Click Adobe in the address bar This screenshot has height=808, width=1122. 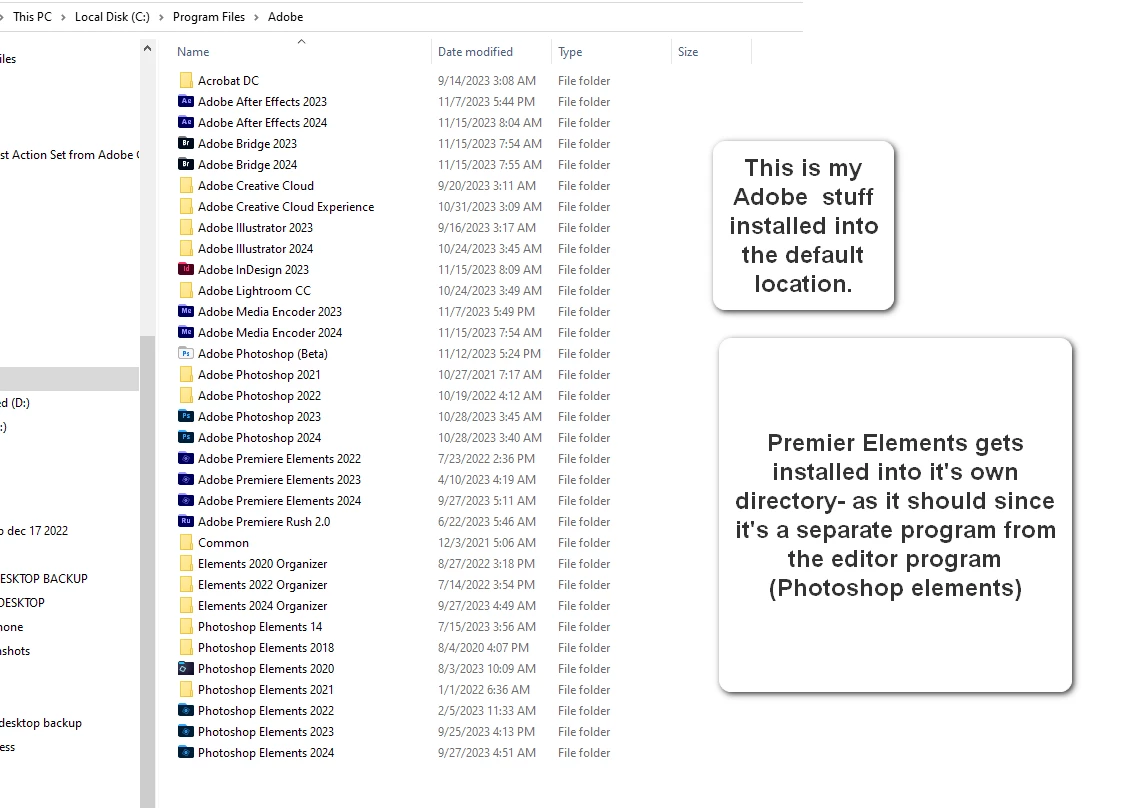(x=286, y=16)
